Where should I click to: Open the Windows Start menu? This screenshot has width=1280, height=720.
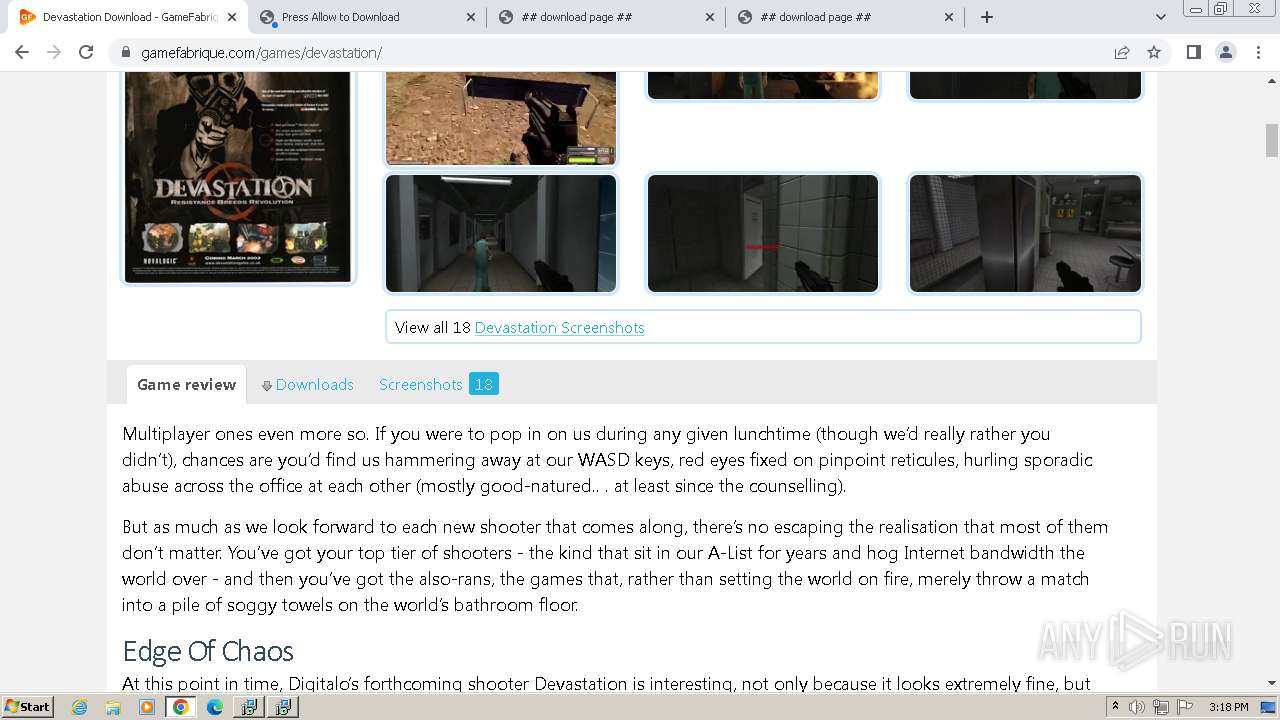27,706
